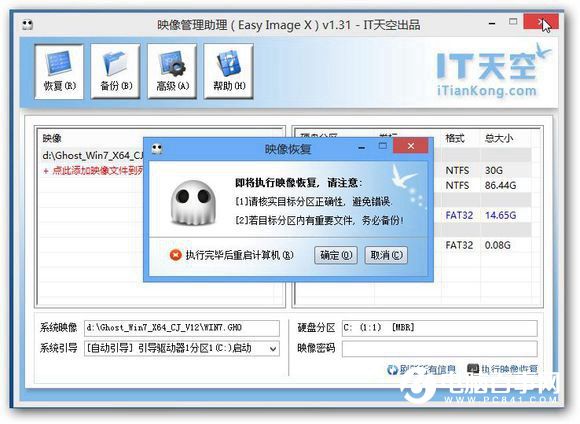Screen dimensions: 580x424
Task: Maximize the Easy Image X window
Action: (x=513, y=22)
